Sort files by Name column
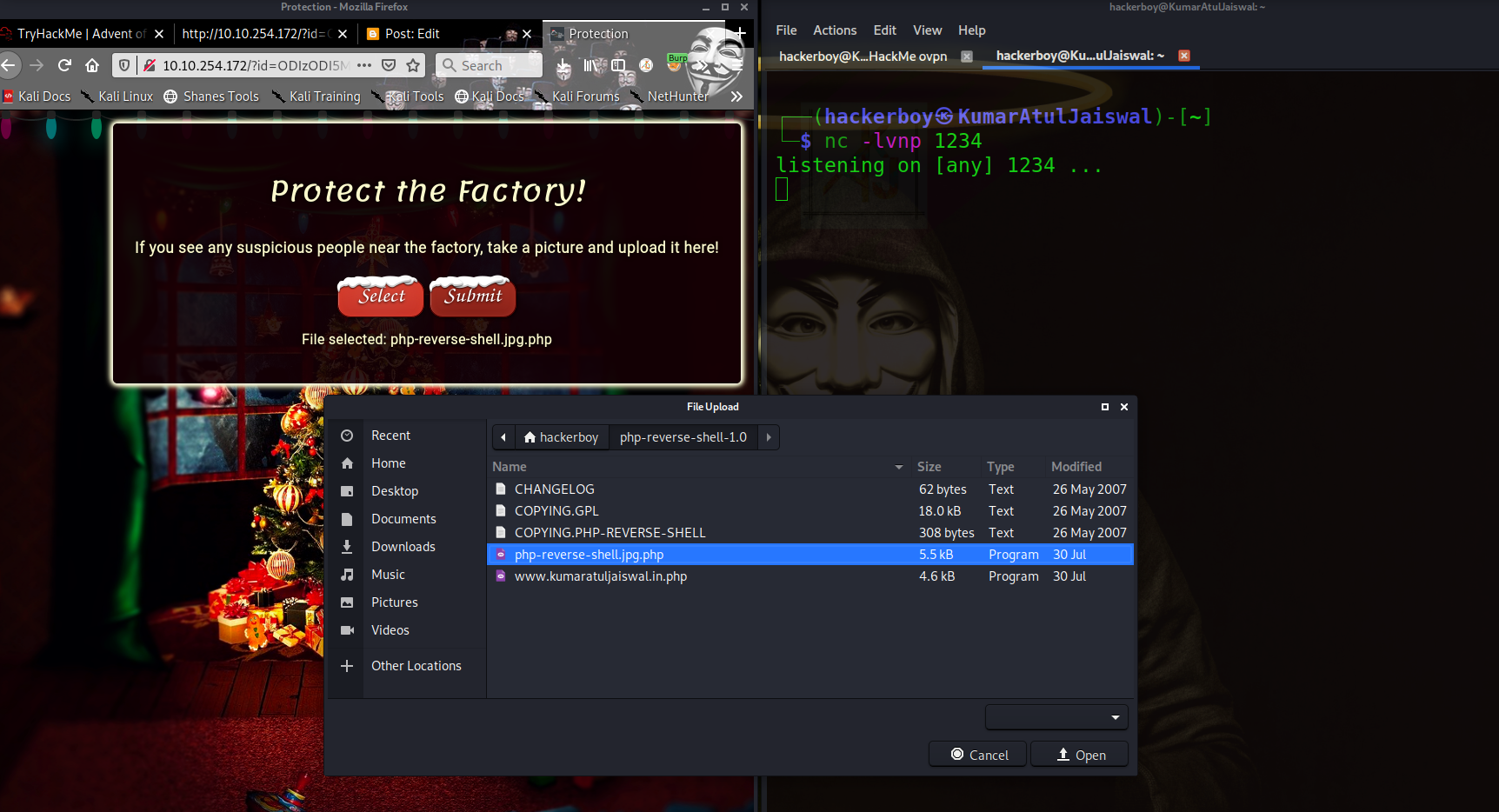 pyautogui.click(x=697, y=467)
